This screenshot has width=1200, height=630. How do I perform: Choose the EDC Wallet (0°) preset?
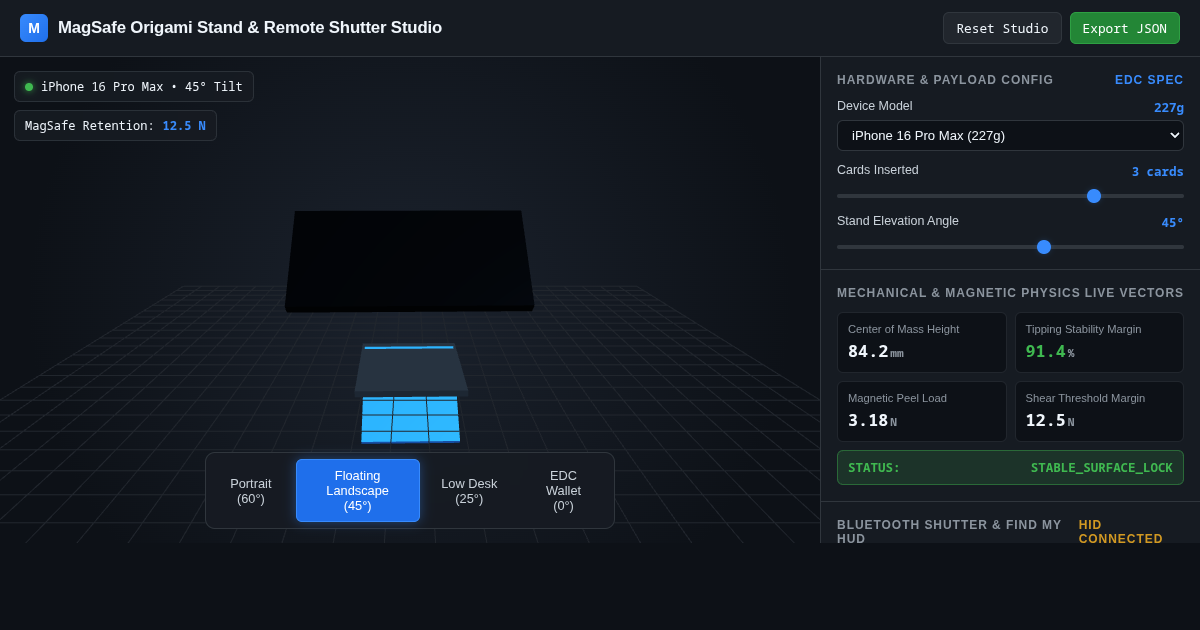[x=563, y=491]
